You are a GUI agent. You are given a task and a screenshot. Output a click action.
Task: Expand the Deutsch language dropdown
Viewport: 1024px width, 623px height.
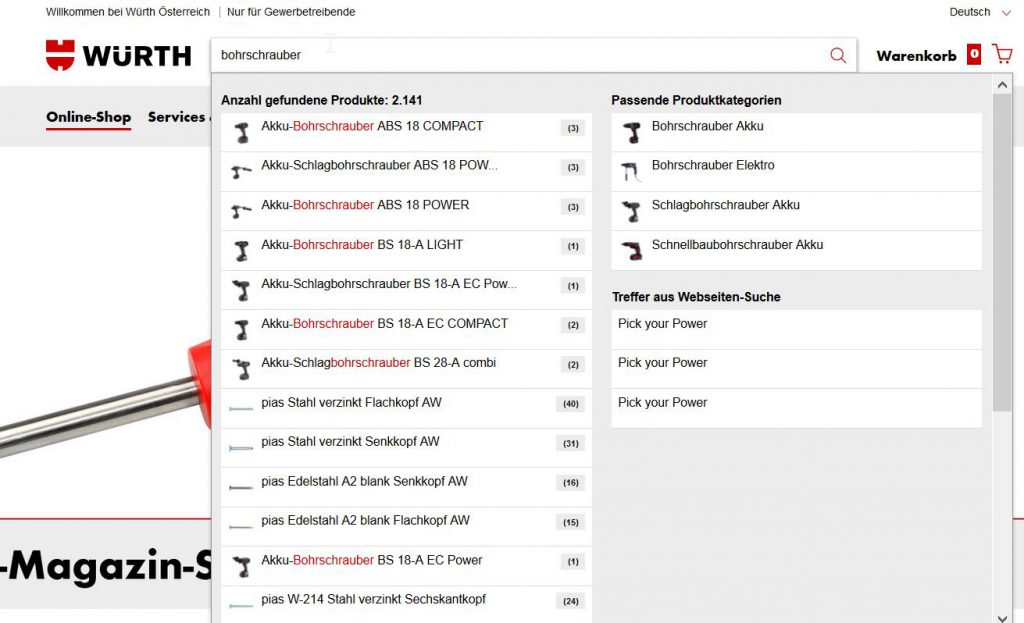click(x=980, y=12)
